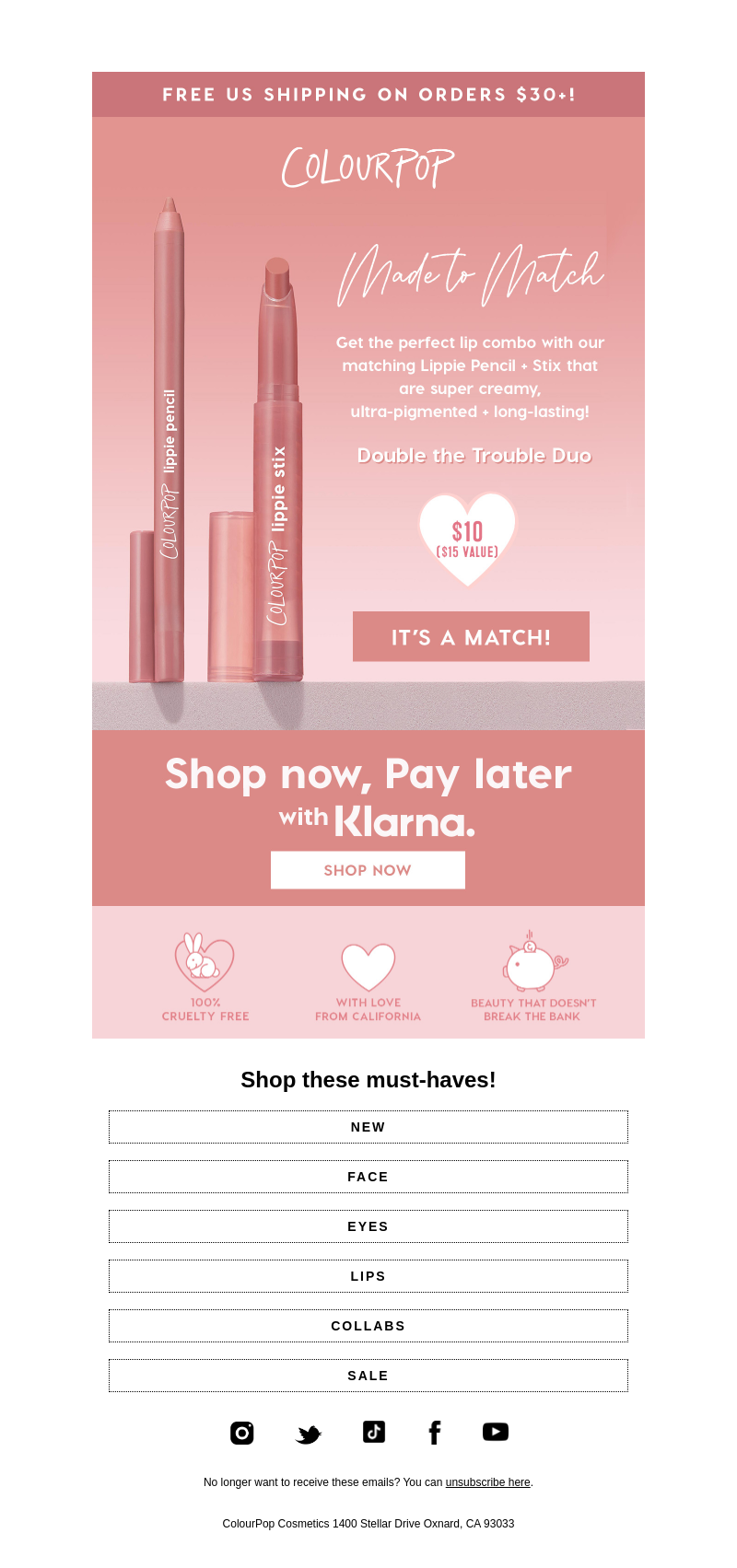Open the Twitter bird icon
Viewport: 737px width, 1568px height.
[309, 1434]
